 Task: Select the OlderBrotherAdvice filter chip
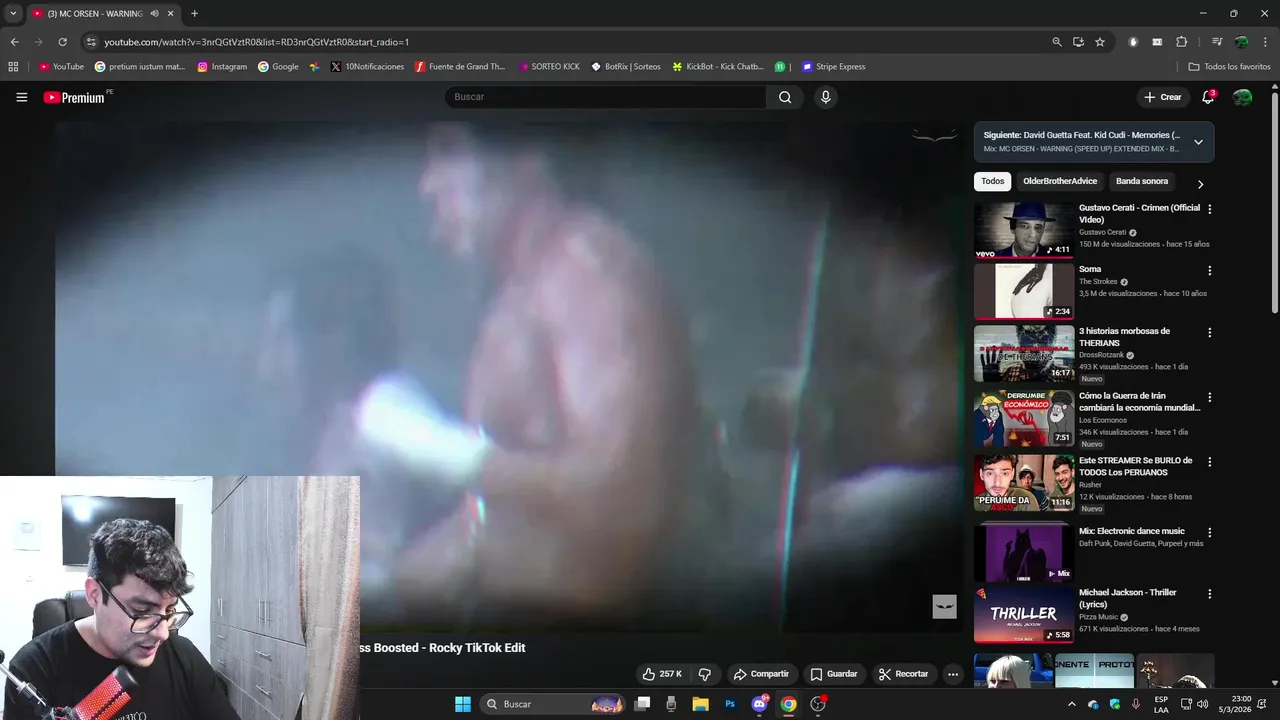pyautogui.click(x=1060, y=181)
